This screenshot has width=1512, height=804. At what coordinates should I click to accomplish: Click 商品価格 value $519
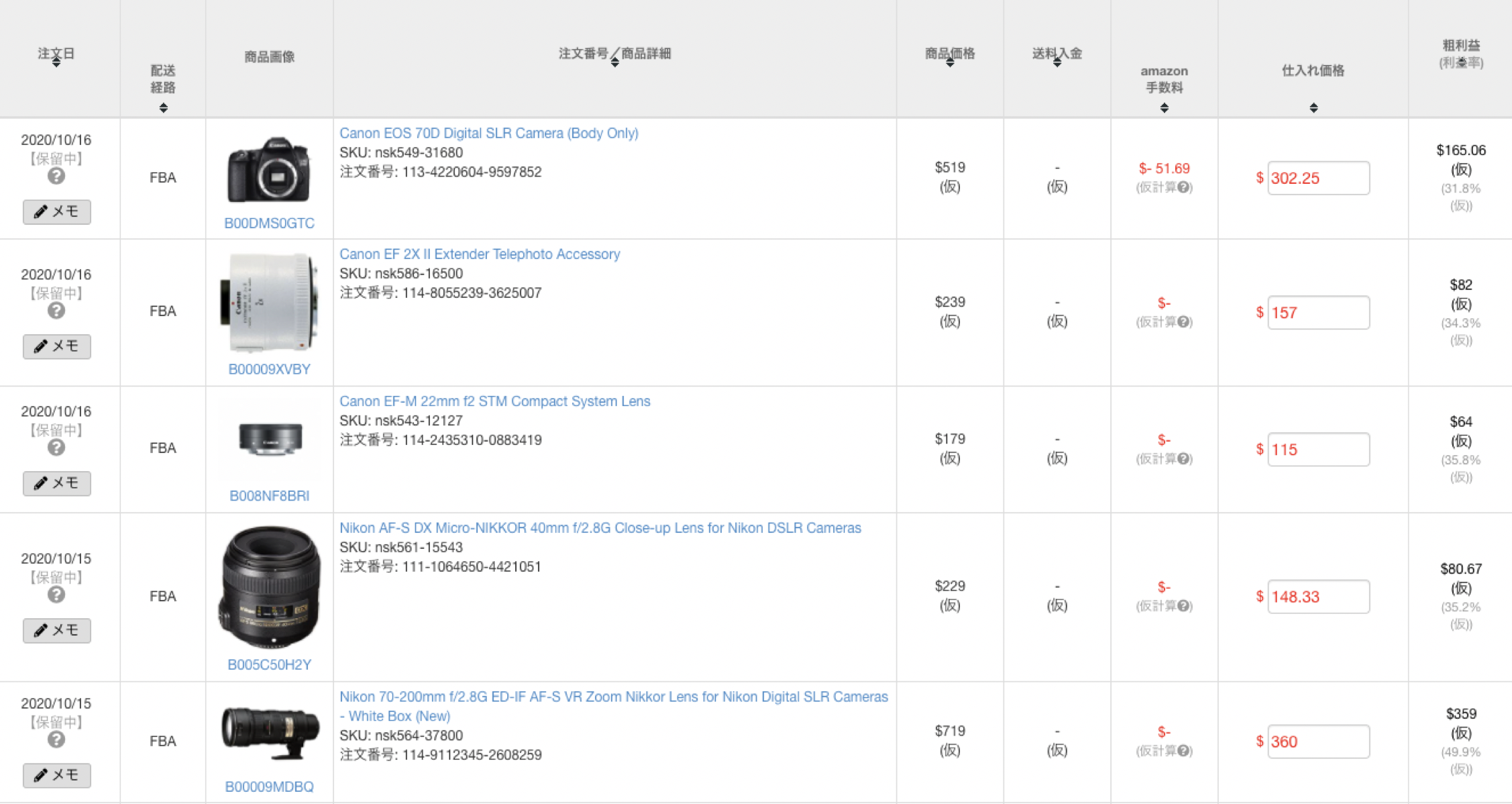pyautogui.click(x=950, y=167)
